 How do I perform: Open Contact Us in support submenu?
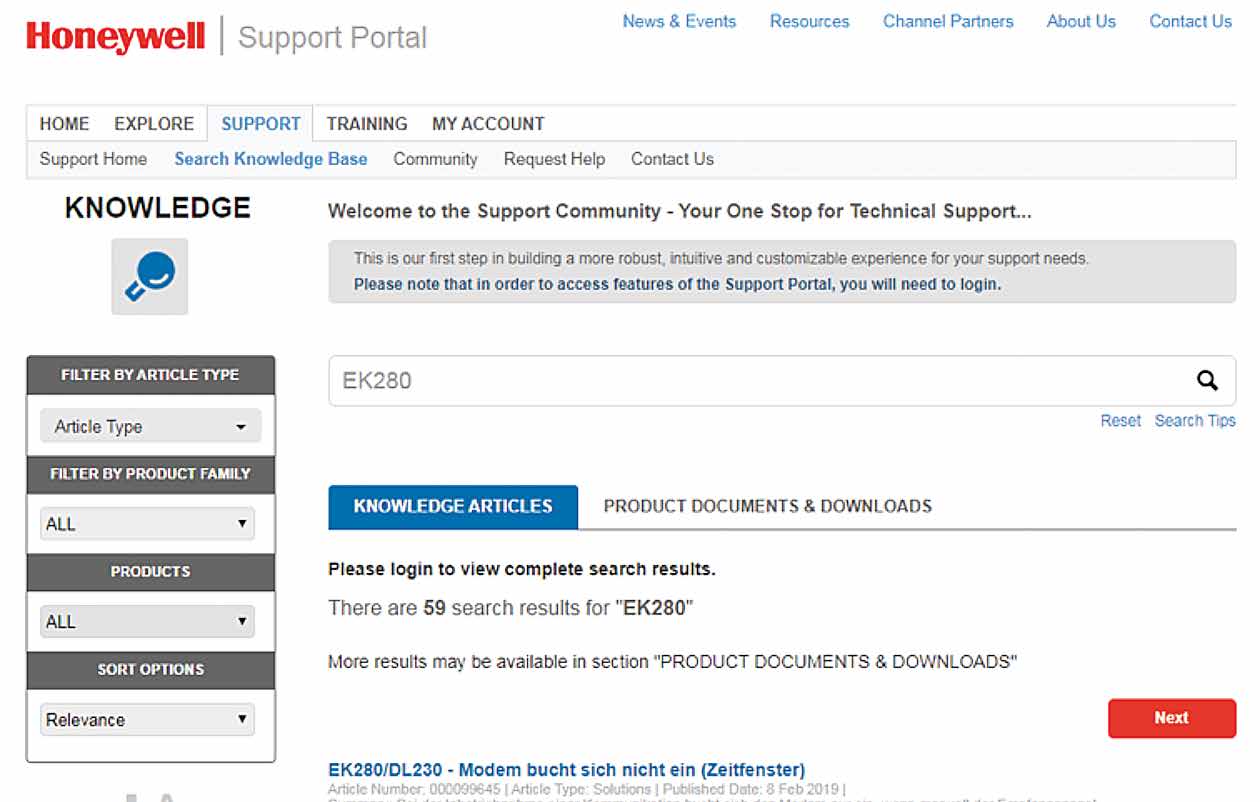coord(672,159)
